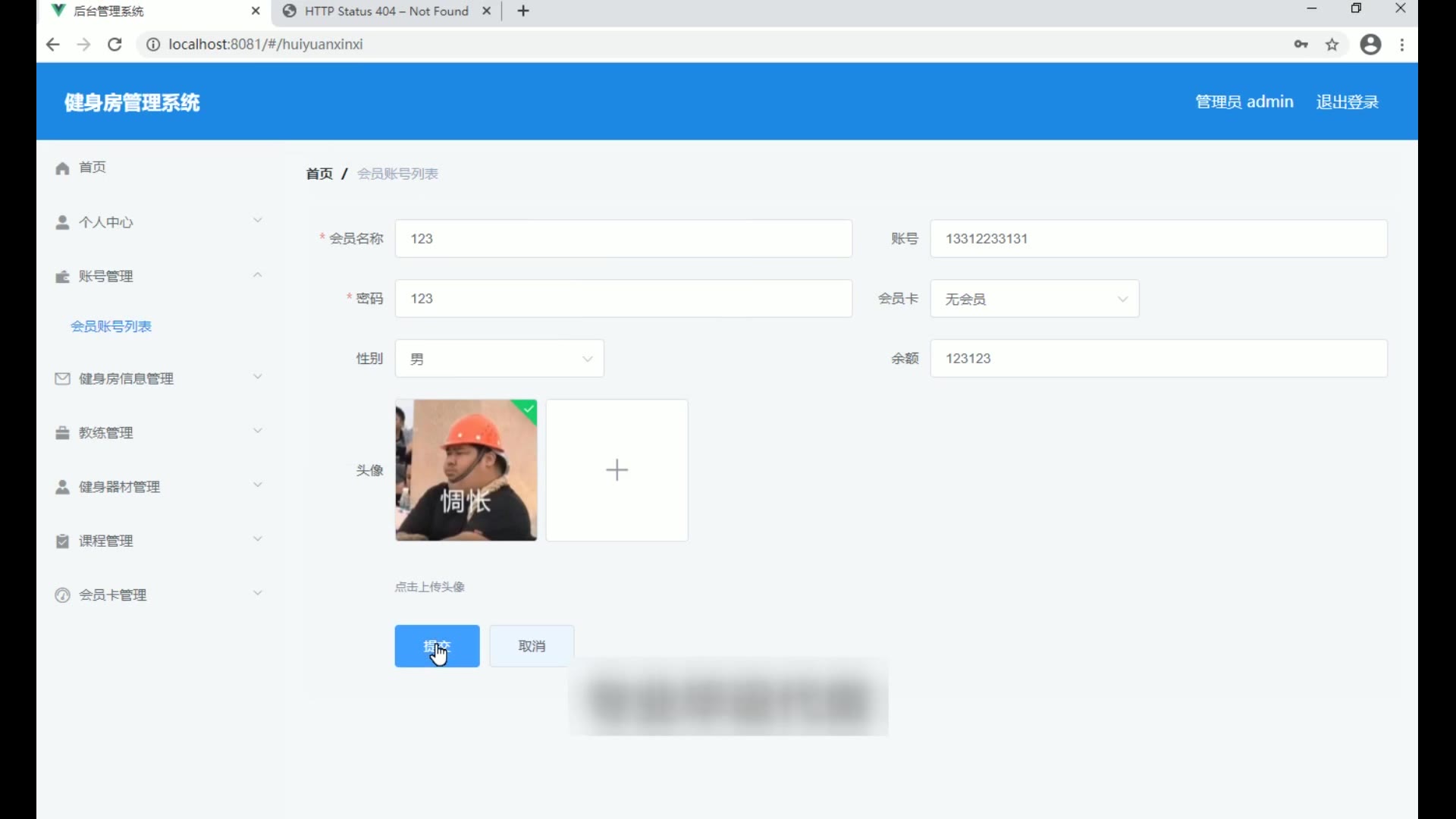Click the 取消 cancel button
Viewport: 1456px width, 819px height.
coord(532,646)
